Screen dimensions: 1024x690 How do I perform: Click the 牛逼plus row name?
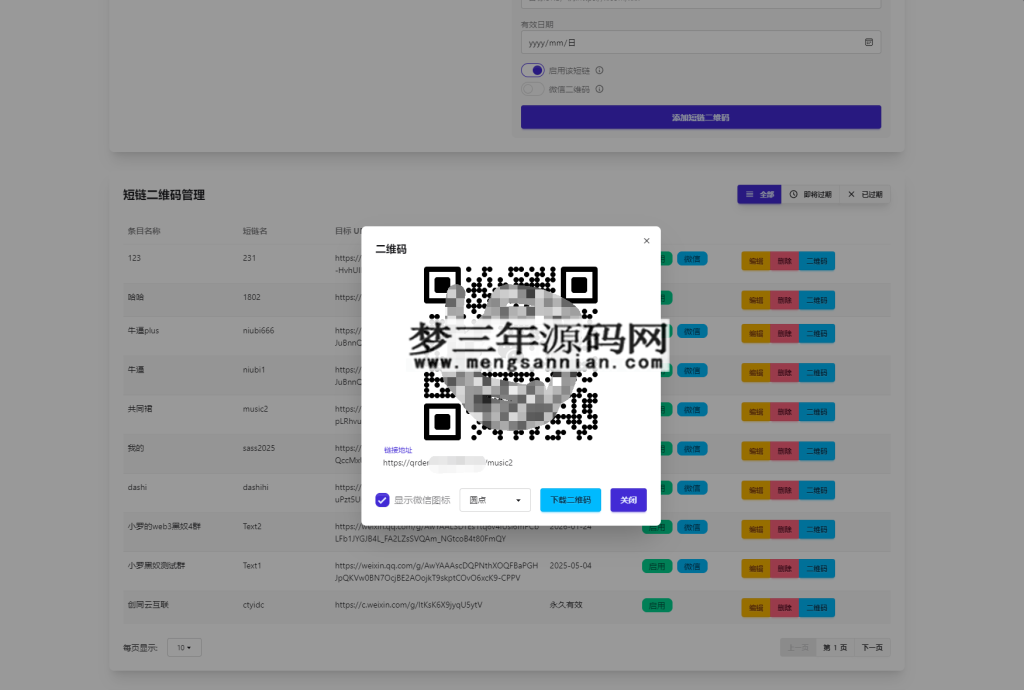(143, 331)
